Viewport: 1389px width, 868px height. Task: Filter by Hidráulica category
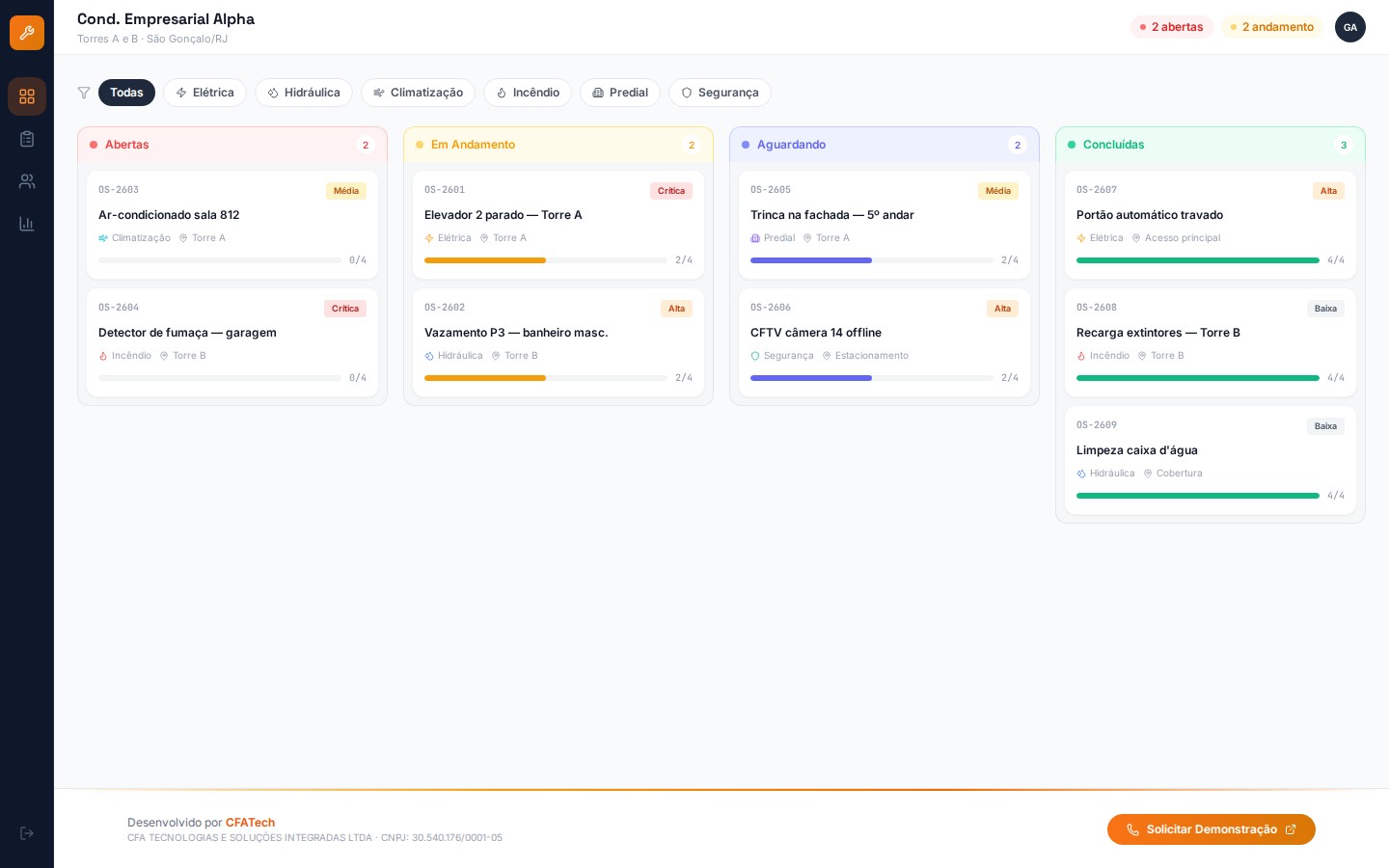pyautogui.click(x=304, y=93)
